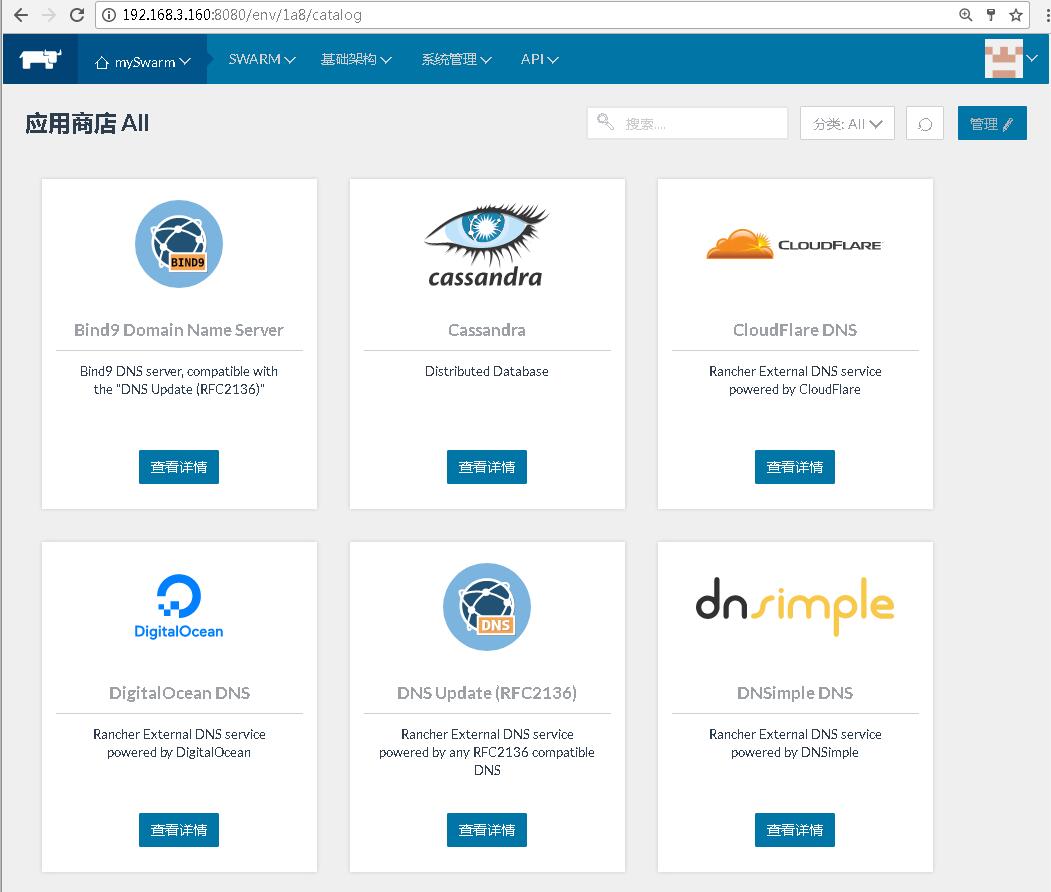Click the DigitalOcean logo
1051x892 pixels.
(x=179, y=607)
